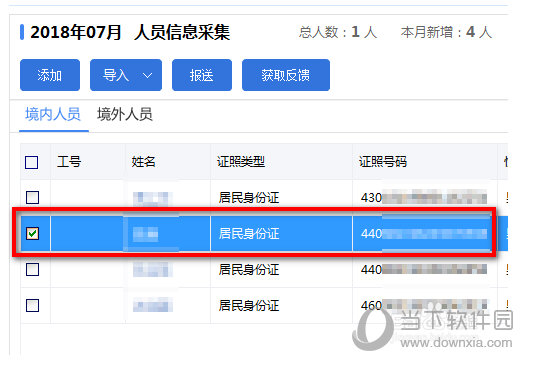The image size is (537, 372).
Task: Click the 2018年07月 人员信息采集 heading
Action: tap(130, 33)
